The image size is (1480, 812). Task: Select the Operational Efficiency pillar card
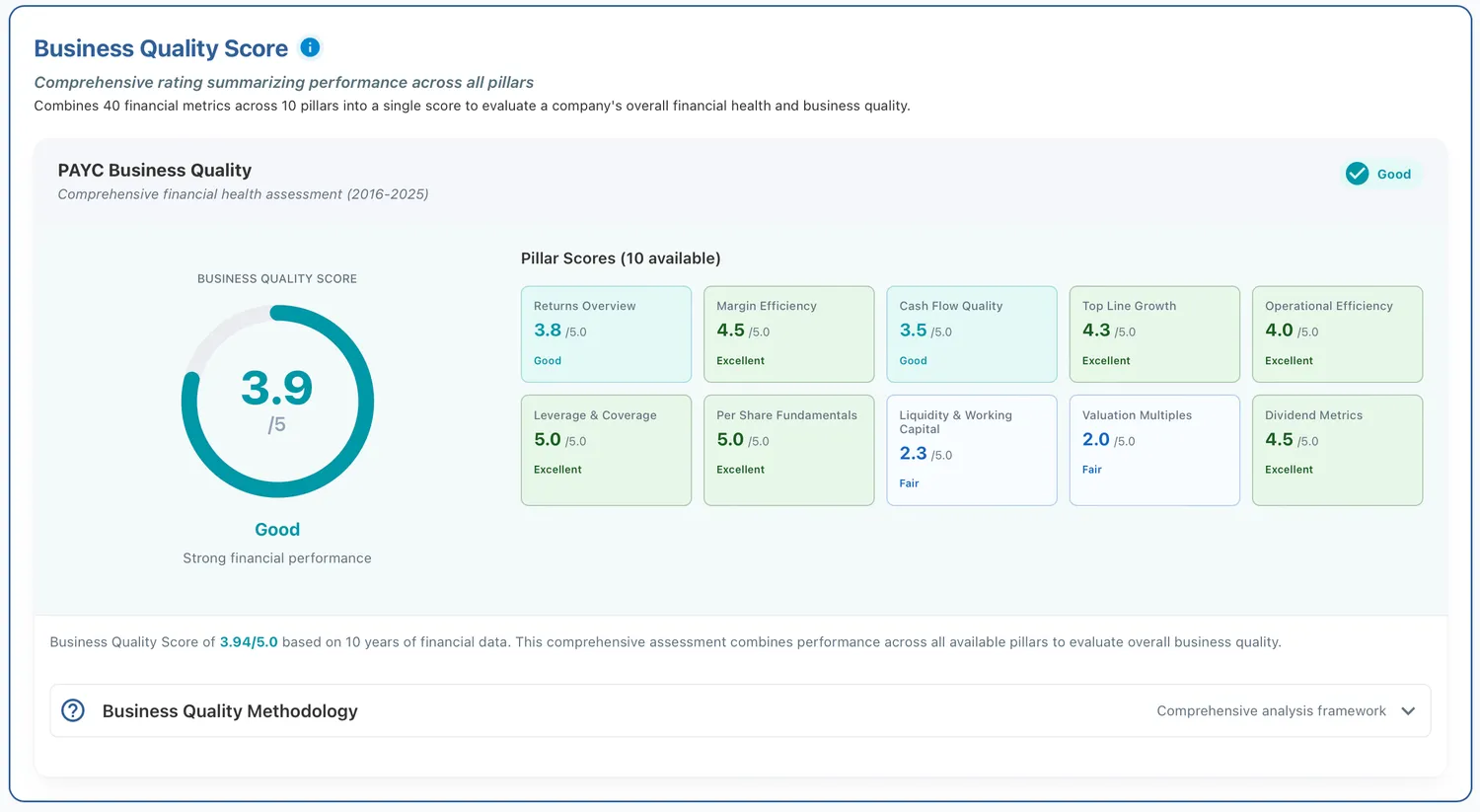coord(1337,334)
